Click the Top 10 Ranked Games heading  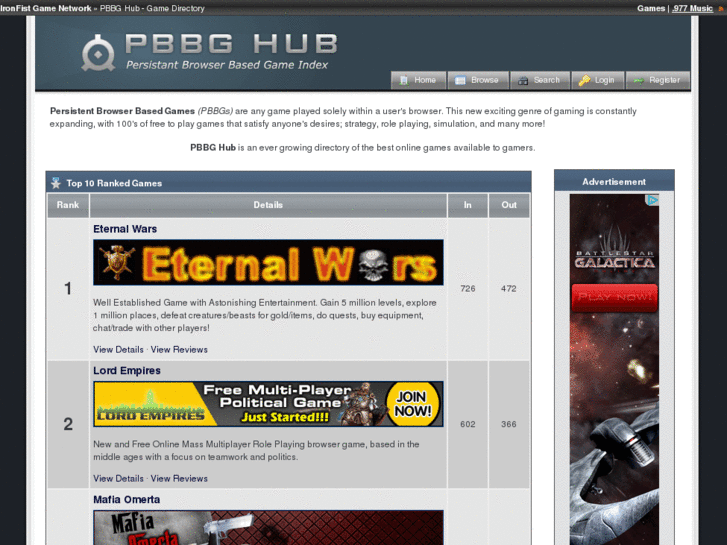114,183
